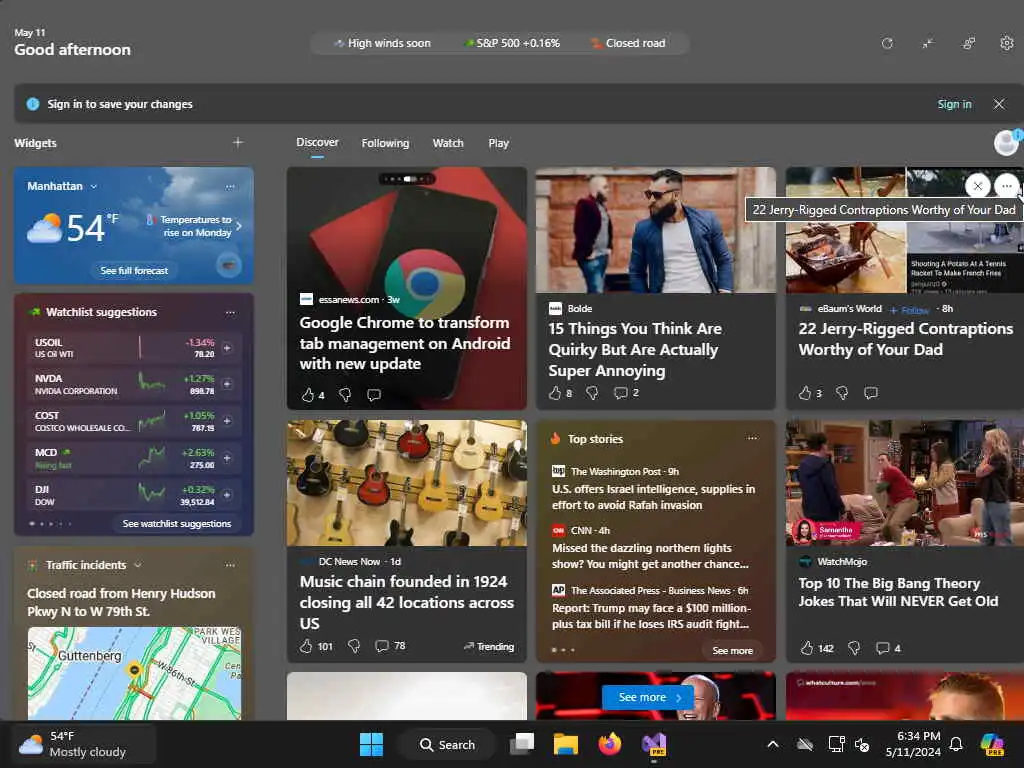Add DJI to the watchlist

tap(227, 495)
